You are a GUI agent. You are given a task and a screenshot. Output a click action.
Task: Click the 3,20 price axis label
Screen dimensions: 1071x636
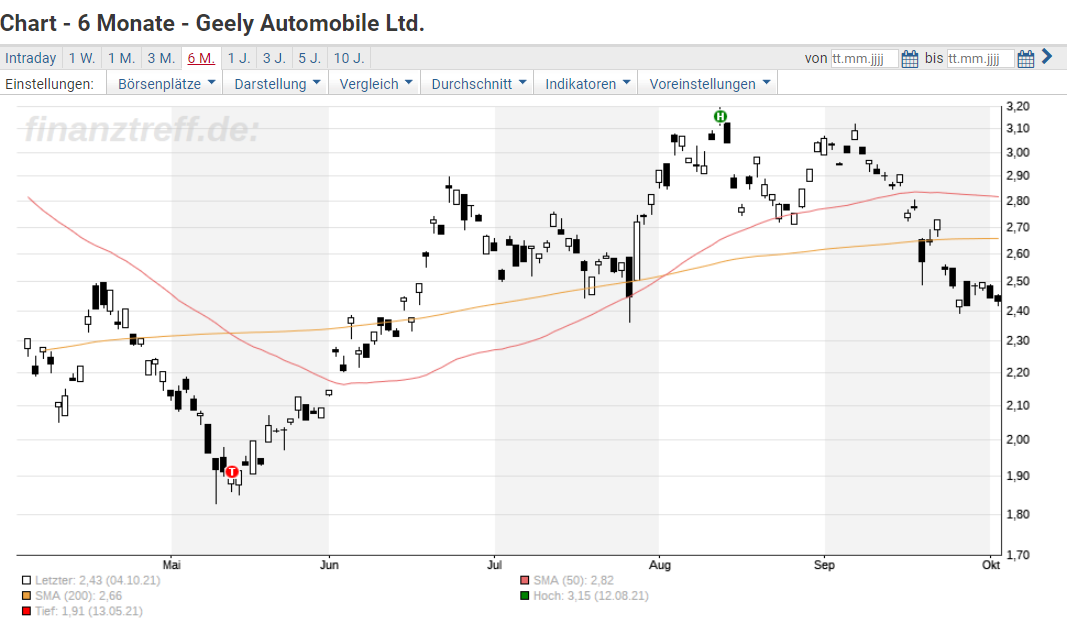tap(1018, 107)
